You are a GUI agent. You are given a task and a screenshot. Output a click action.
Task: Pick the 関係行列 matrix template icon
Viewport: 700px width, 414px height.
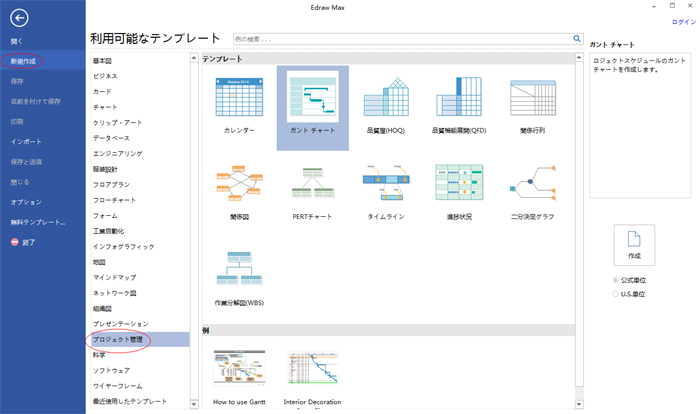coord(533,98)
